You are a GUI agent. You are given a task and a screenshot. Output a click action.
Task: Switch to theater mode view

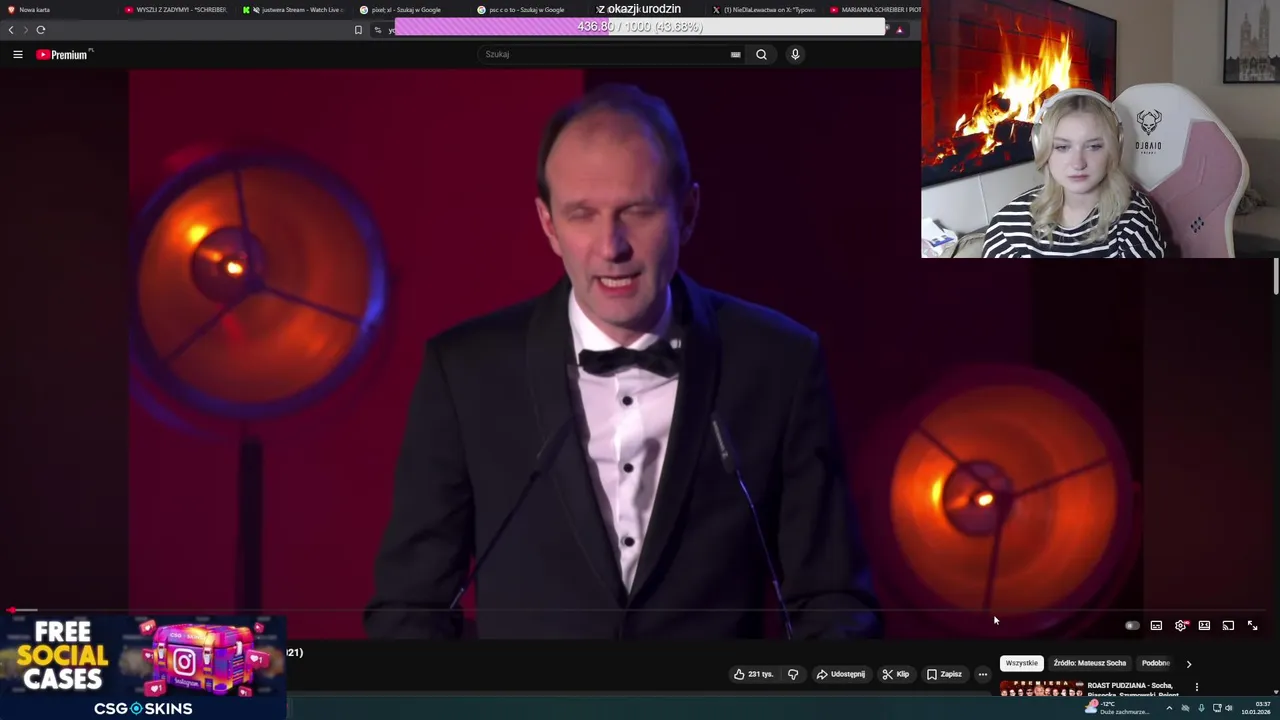[x=1204, y=626]
